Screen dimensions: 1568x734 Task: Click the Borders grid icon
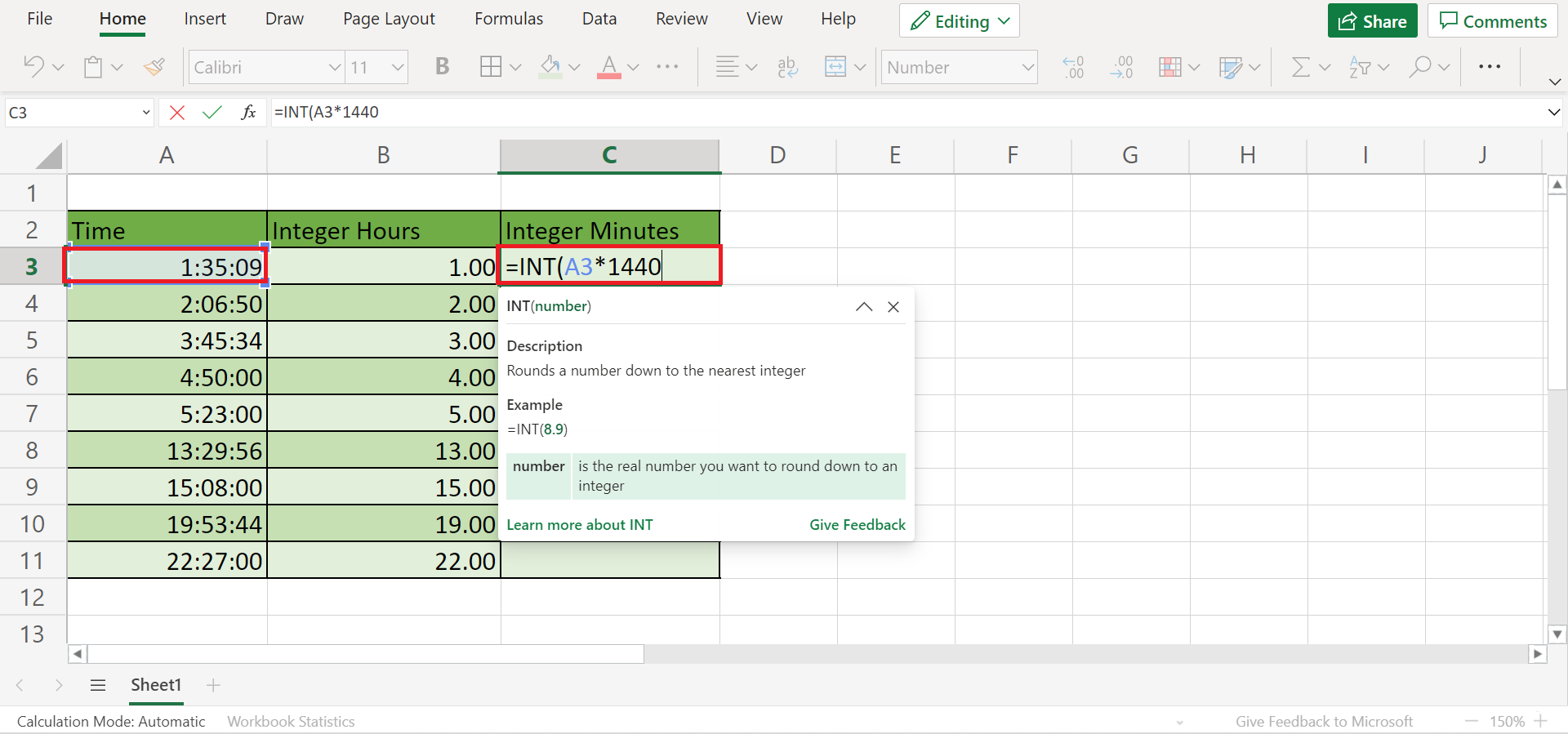click(x=491, y=67)
